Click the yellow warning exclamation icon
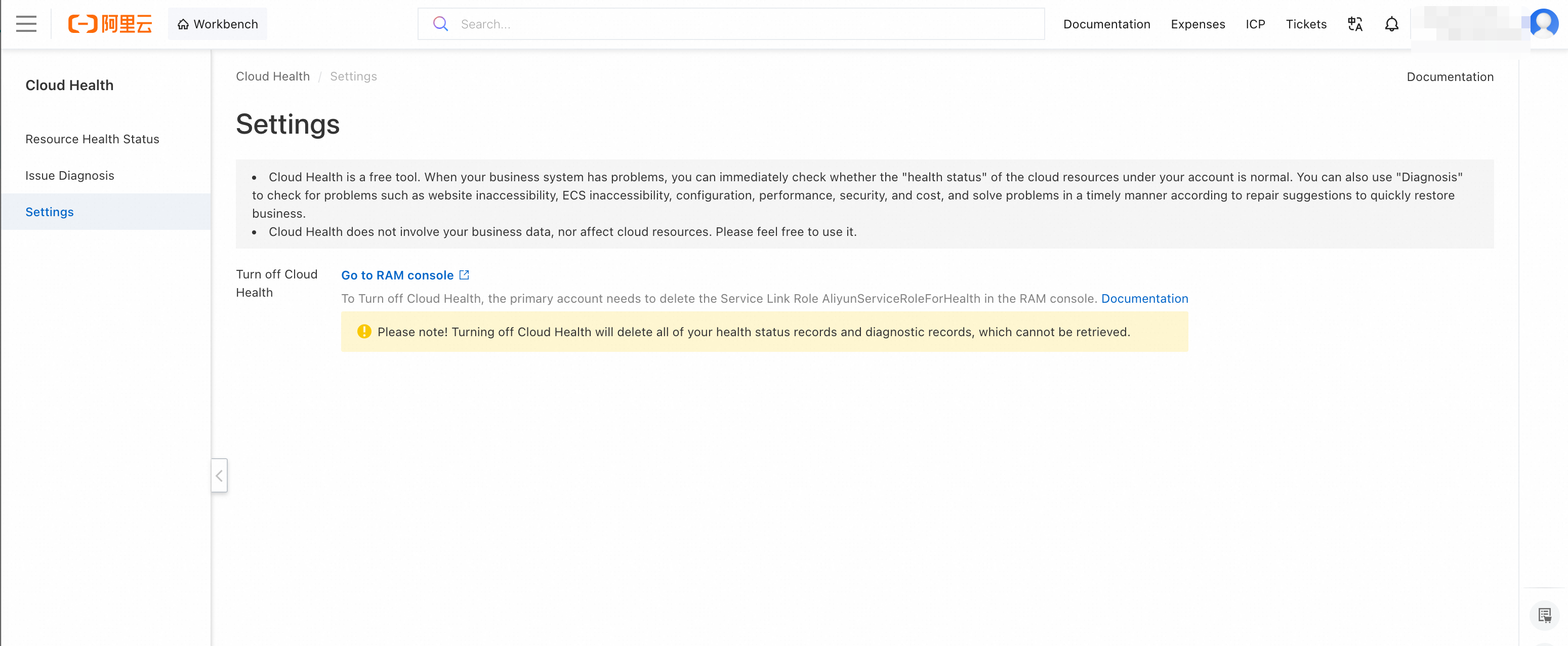The image size is (1568, 646). (364, 331)
